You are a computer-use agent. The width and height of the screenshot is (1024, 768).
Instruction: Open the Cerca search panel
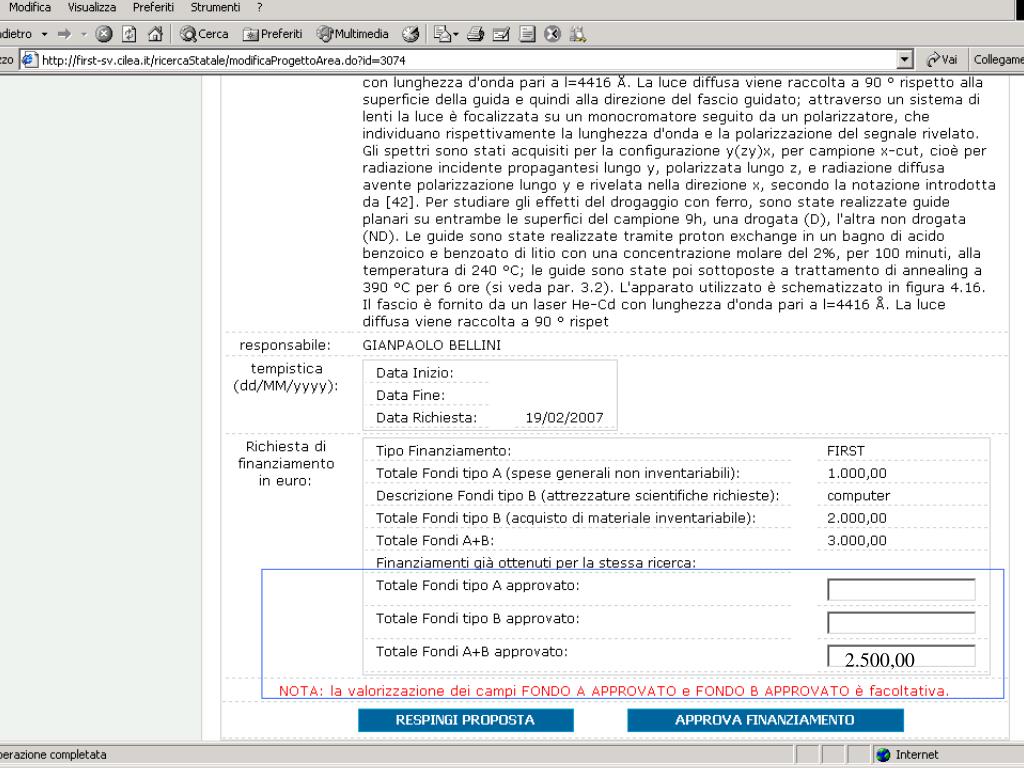[204, 34]
